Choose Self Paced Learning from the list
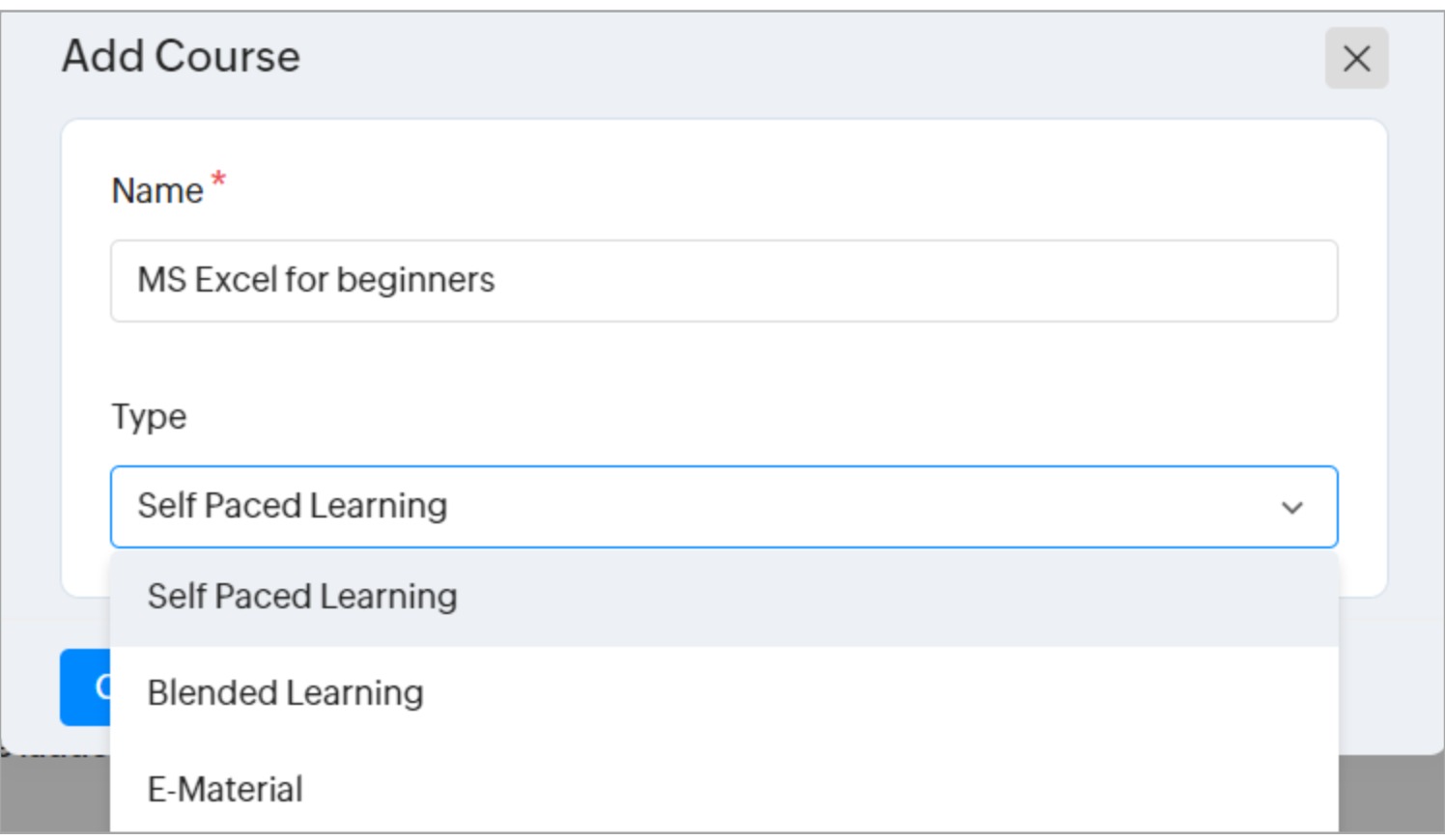Screen dimensions: 1445x840 (x=302, y=598)
